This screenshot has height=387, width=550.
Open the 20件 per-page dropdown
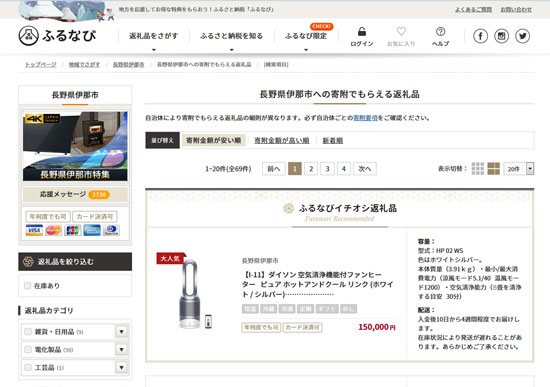[518, 169]
